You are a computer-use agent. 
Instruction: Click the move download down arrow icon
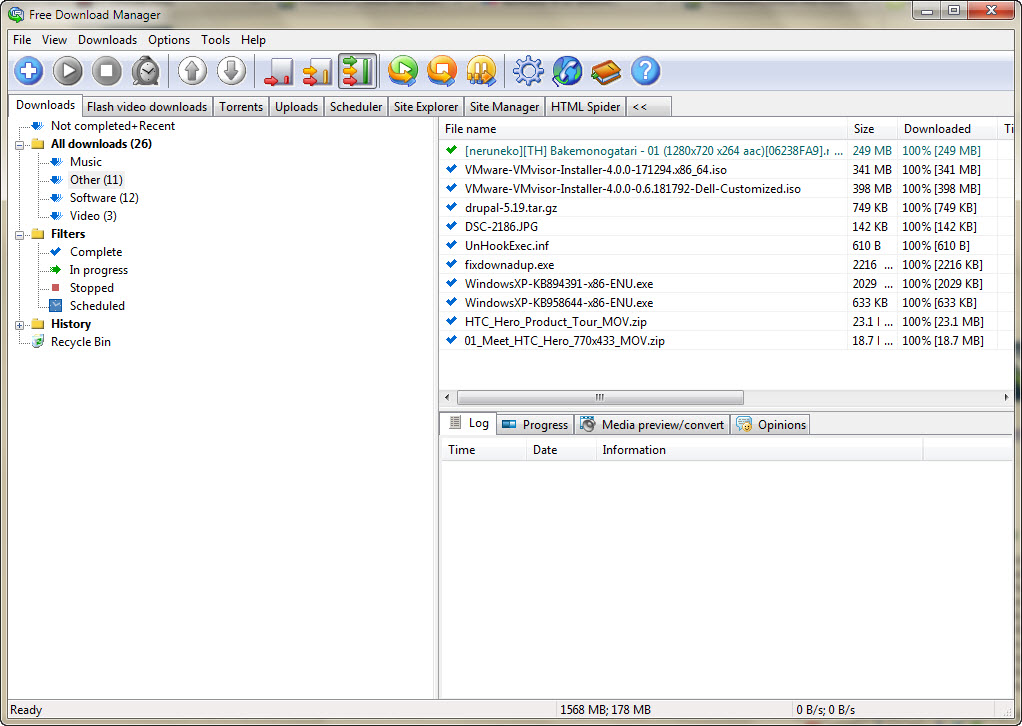[x=231, y=70]
